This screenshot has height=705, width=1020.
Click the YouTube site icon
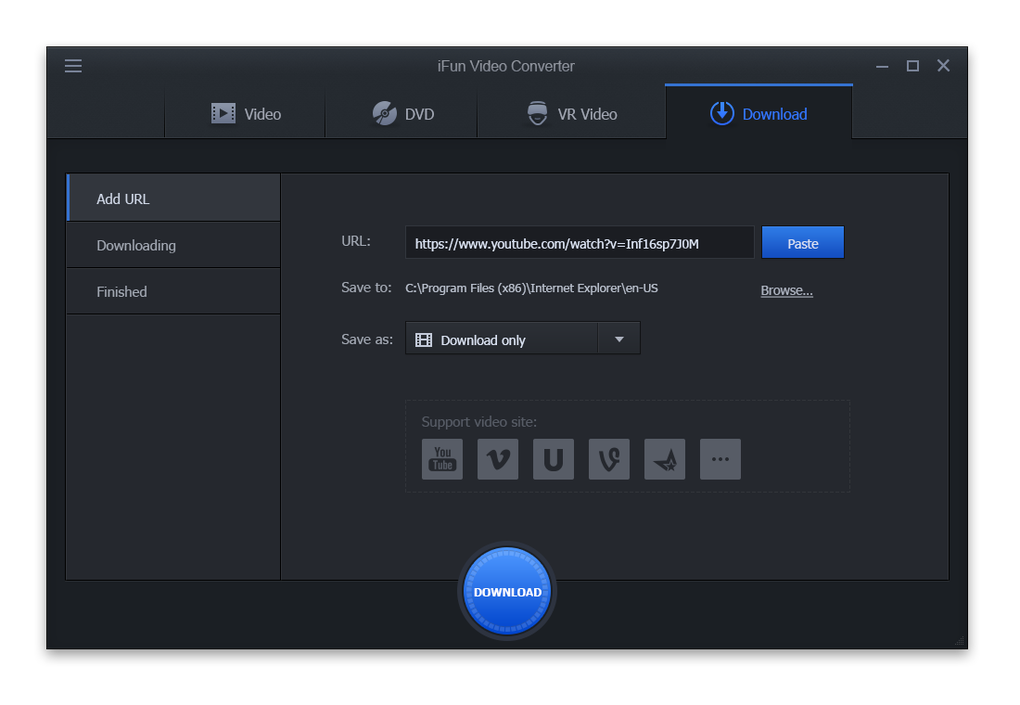pos(442,459)
